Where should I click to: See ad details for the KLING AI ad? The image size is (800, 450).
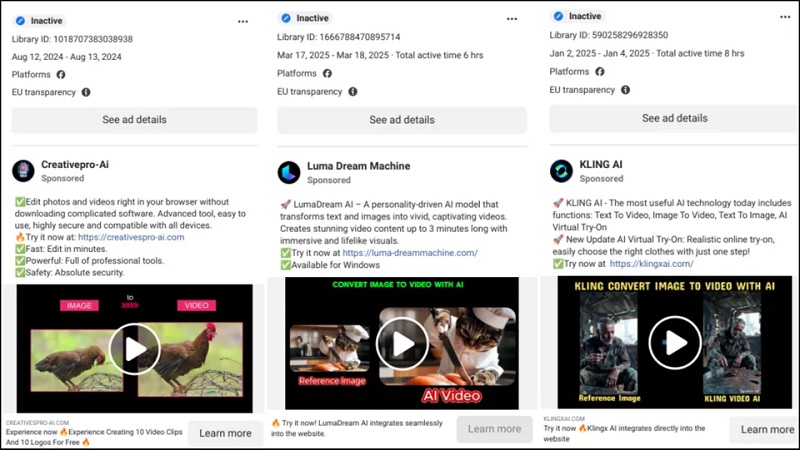tap(673, 118)
